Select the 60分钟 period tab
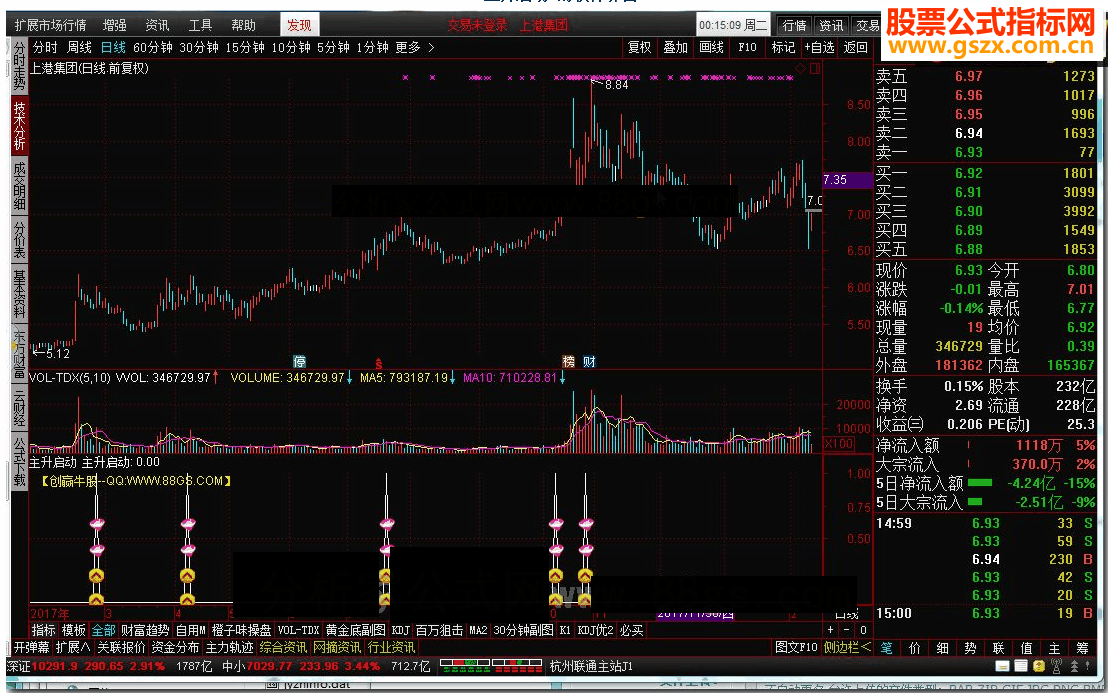1108x693 pixels. [153, 47]
